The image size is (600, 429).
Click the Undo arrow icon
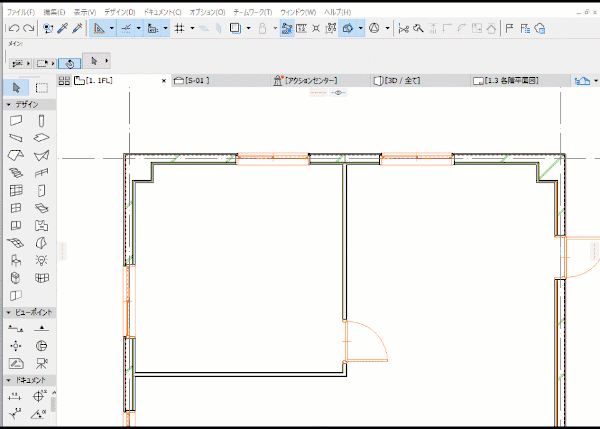pos(12,29)
